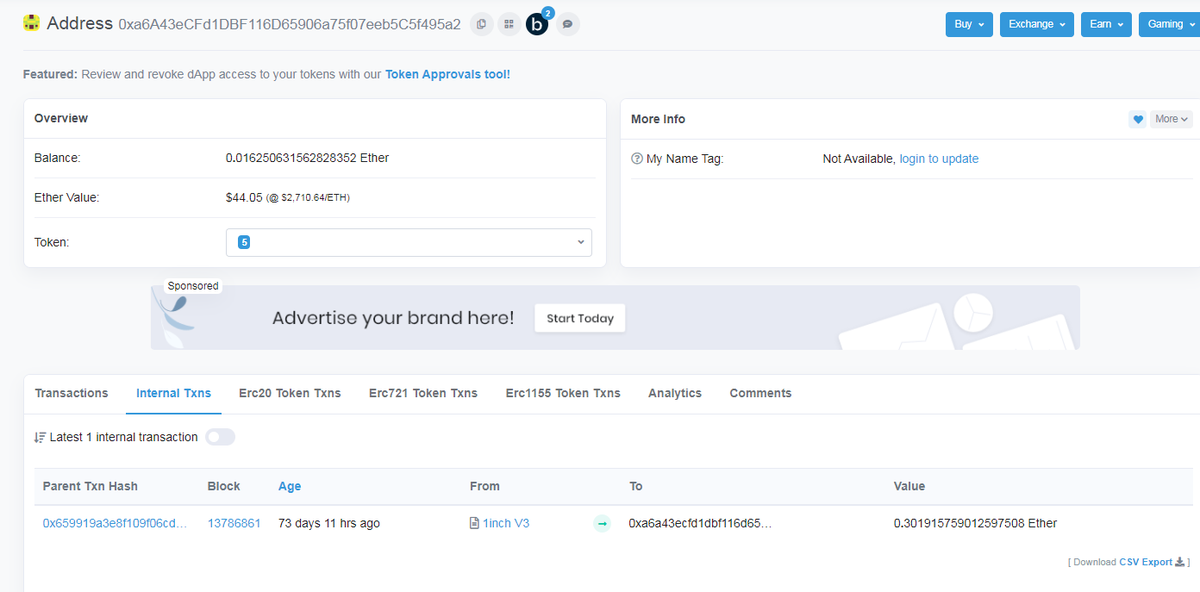Screen dimensions: 1200x592
Task: Click the Parent Txn Hash column header
Action: point(90,486)
